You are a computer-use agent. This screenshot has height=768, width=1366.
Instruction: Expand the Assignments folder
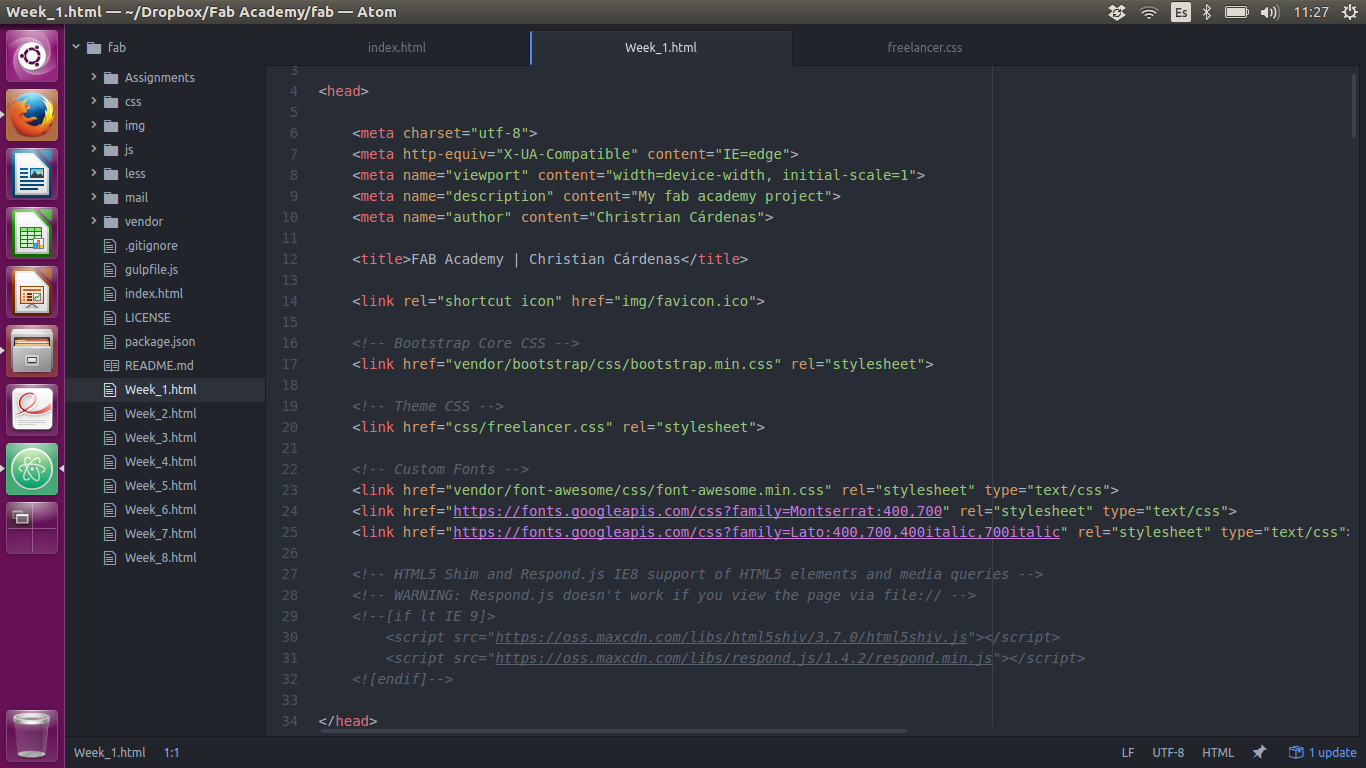point(159,77)
